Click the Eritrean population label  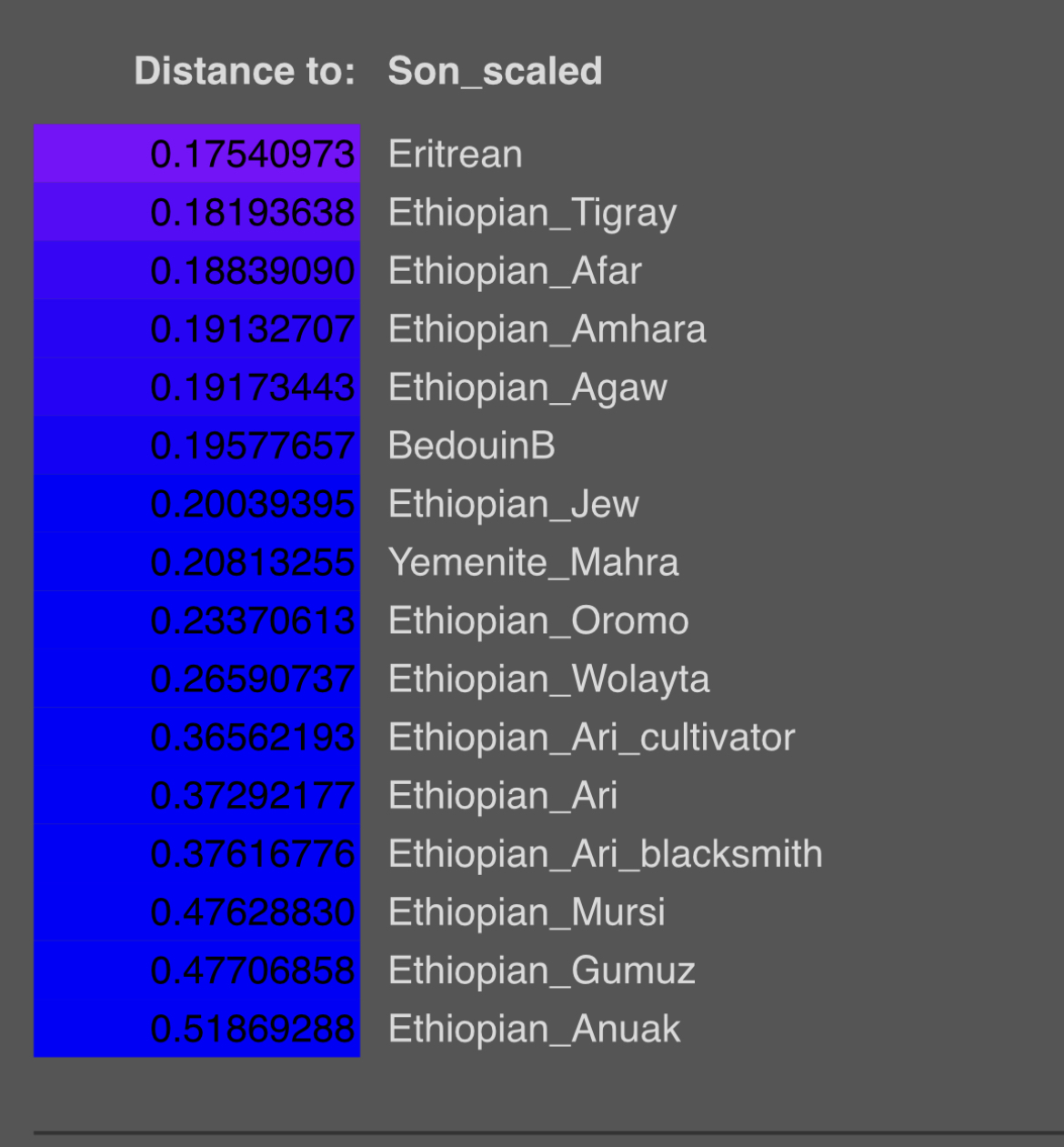click(455, 154)
